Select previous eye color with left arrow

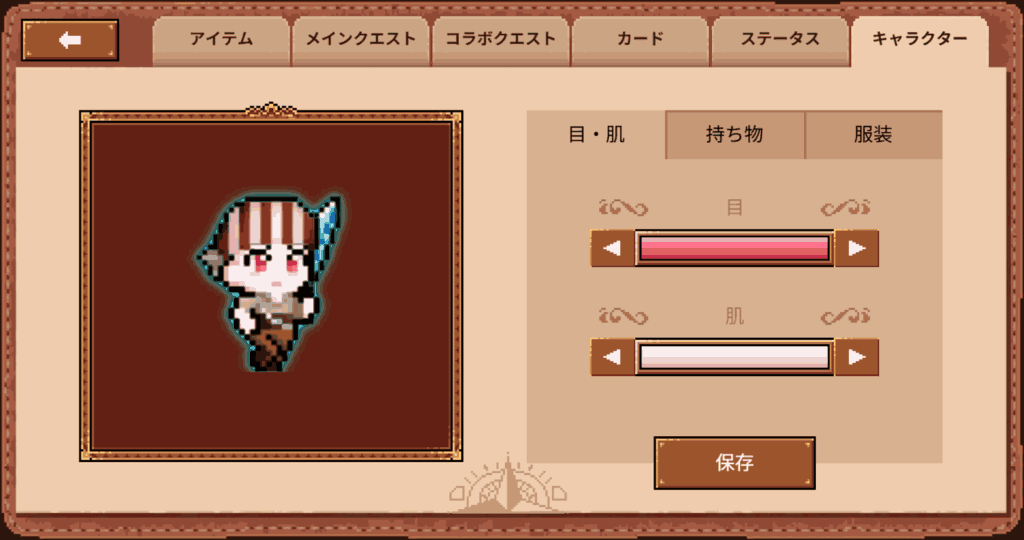tap(613, 248)
